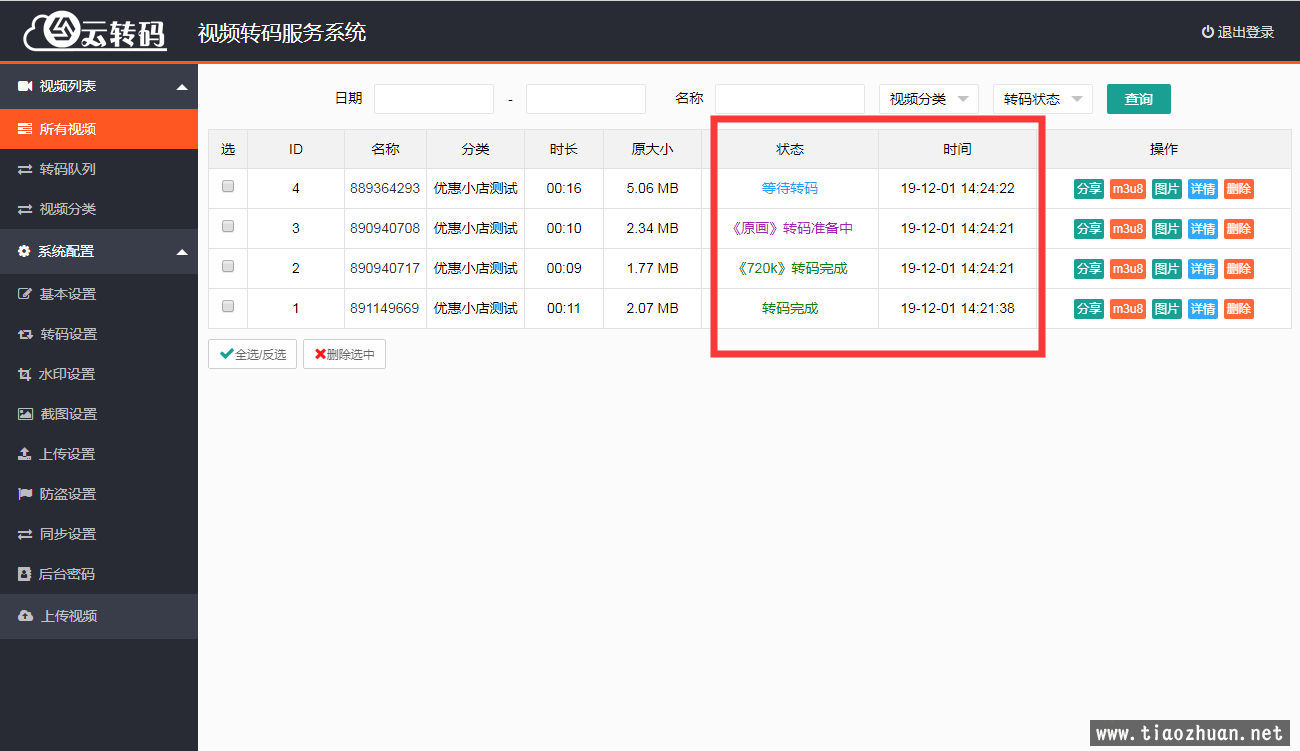This screenshot has height=751, width=1300.
Task: Collapse the 系统配置 menu section arrow
Action: point(182,252)
